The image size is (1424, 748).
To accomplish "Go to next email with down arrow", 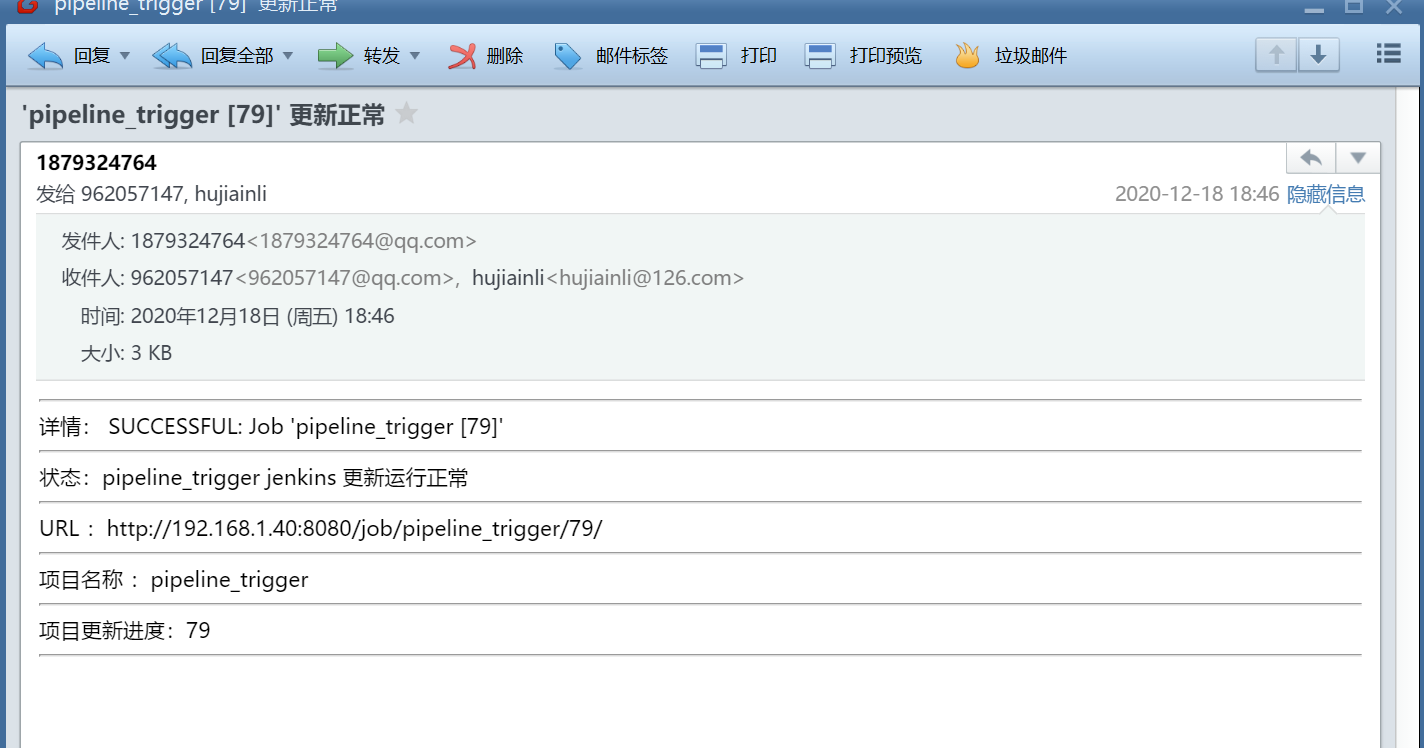I will click(x=1318, y=55).
